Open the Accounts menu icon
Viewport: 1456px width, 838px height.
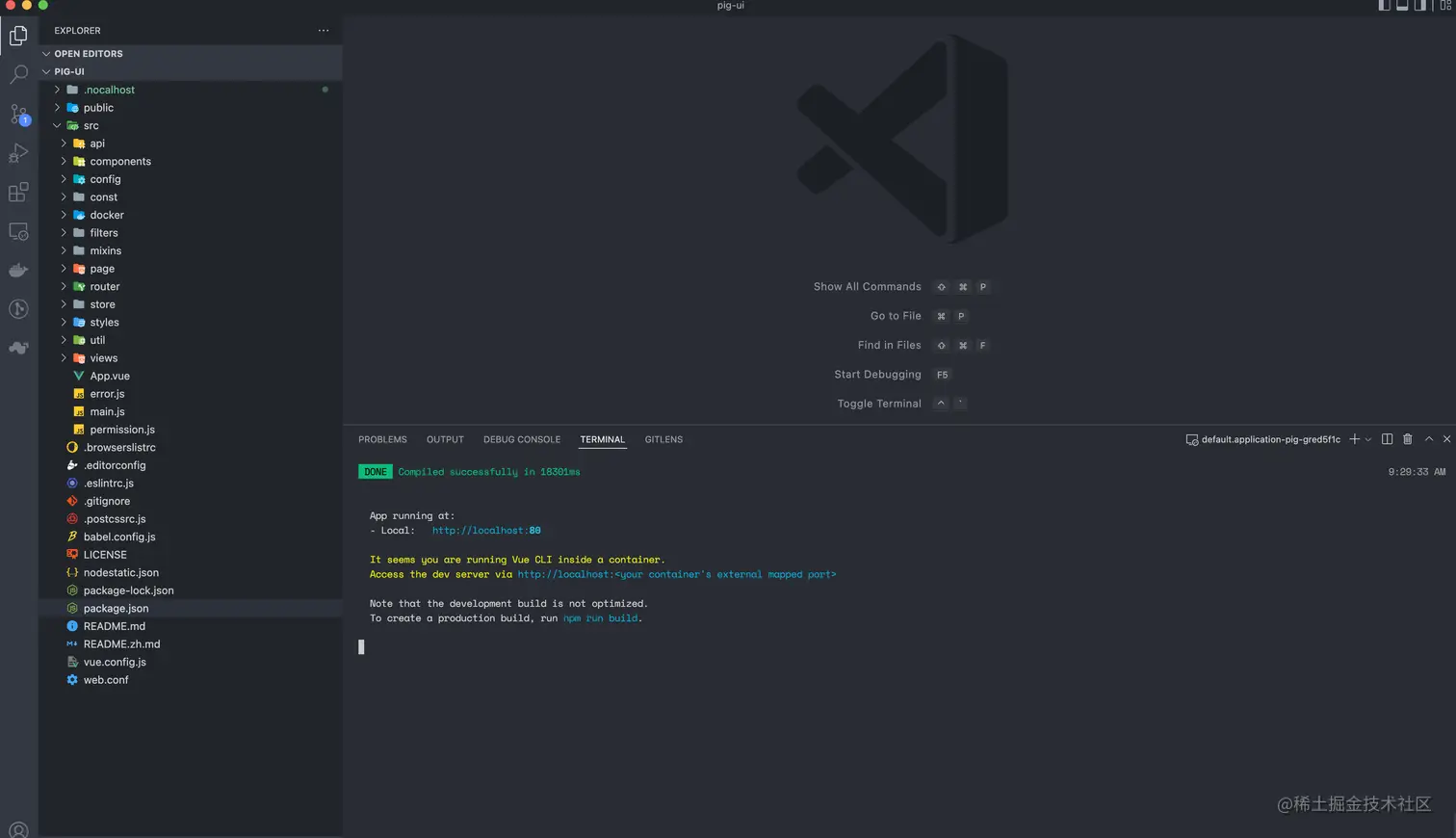click(x=18, y=829)
